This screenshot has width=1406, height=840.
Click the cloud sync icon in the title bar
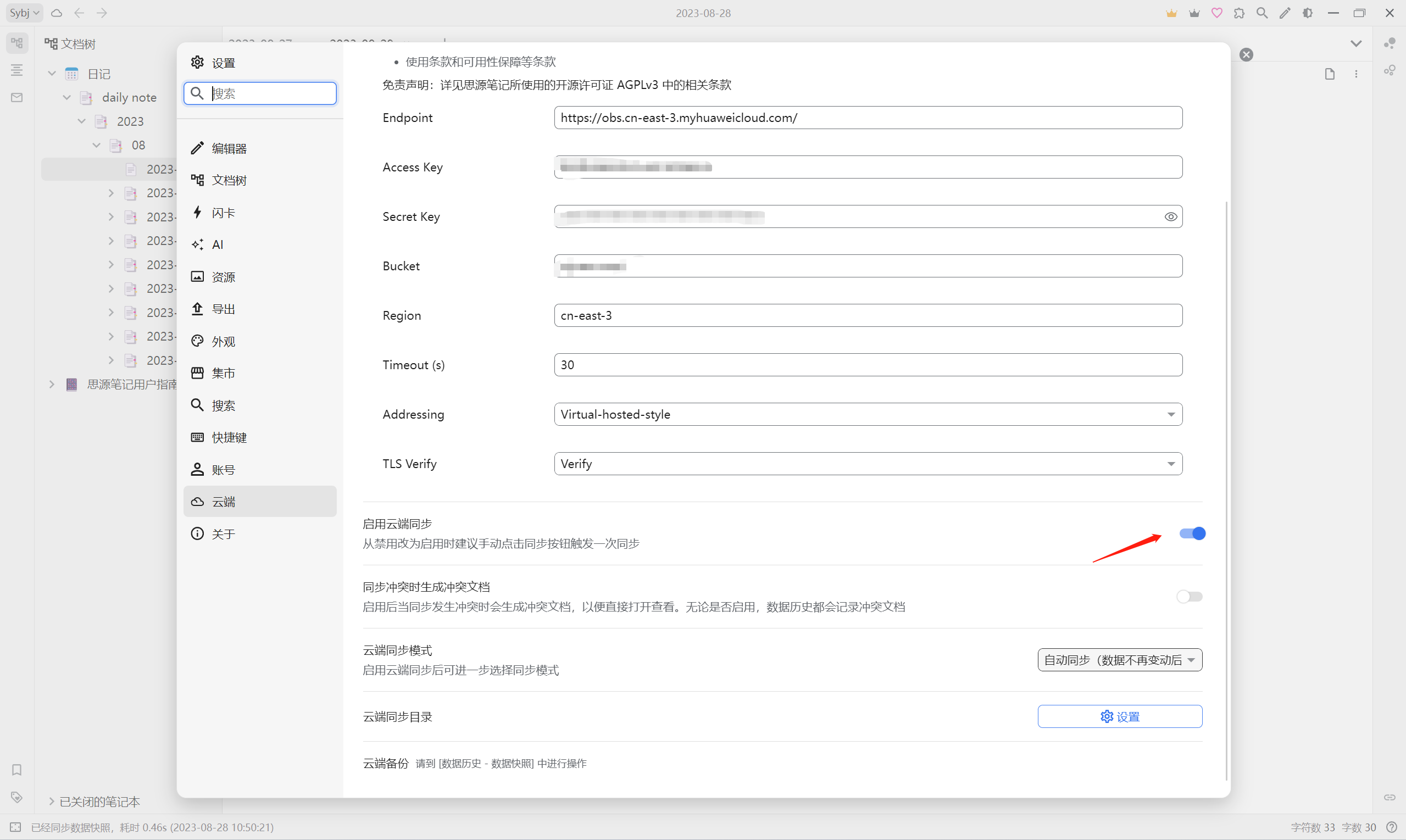[57, 13]
